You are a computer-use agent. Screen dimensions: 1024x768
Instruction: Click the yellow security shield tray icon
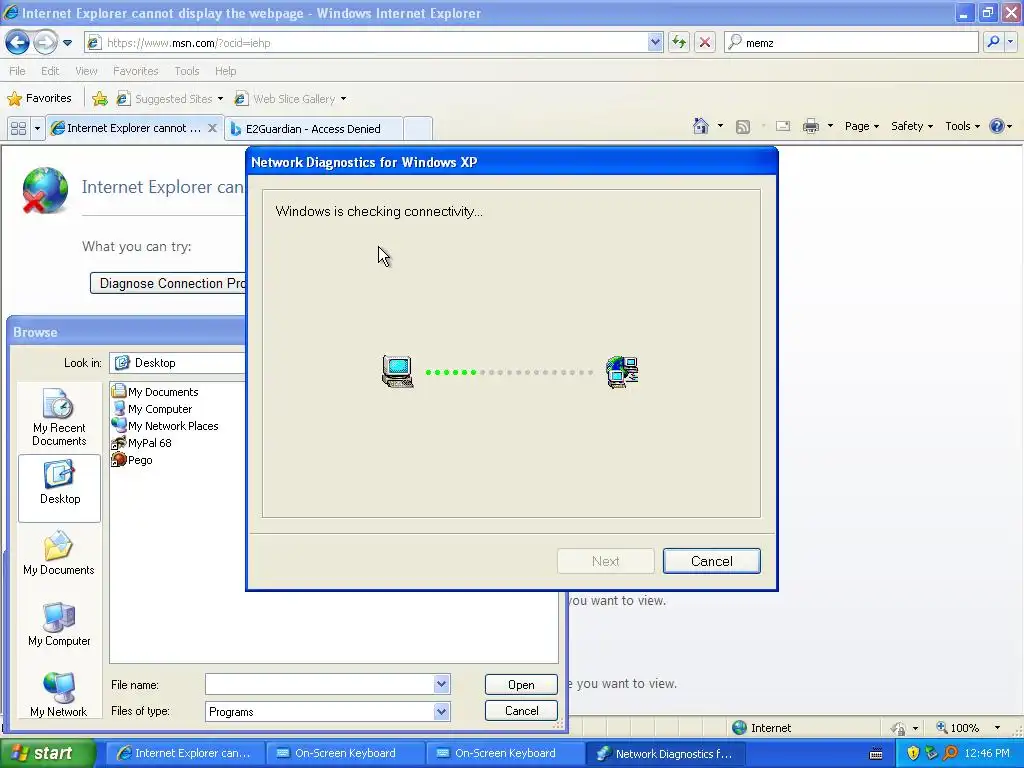pyautogui.click(x=913, y=753)
